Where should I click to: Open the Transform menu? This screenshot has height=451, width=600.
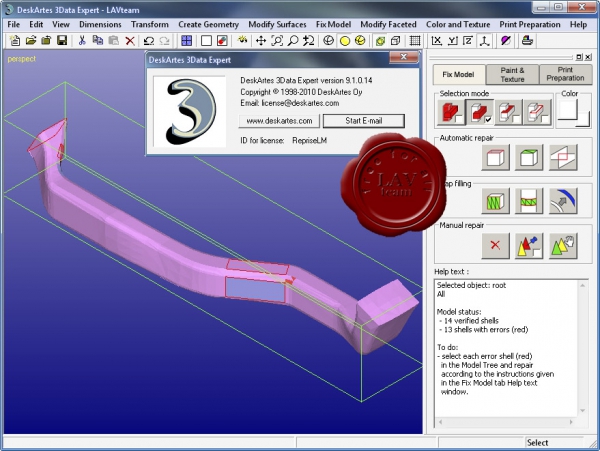(x=150, y=24)
